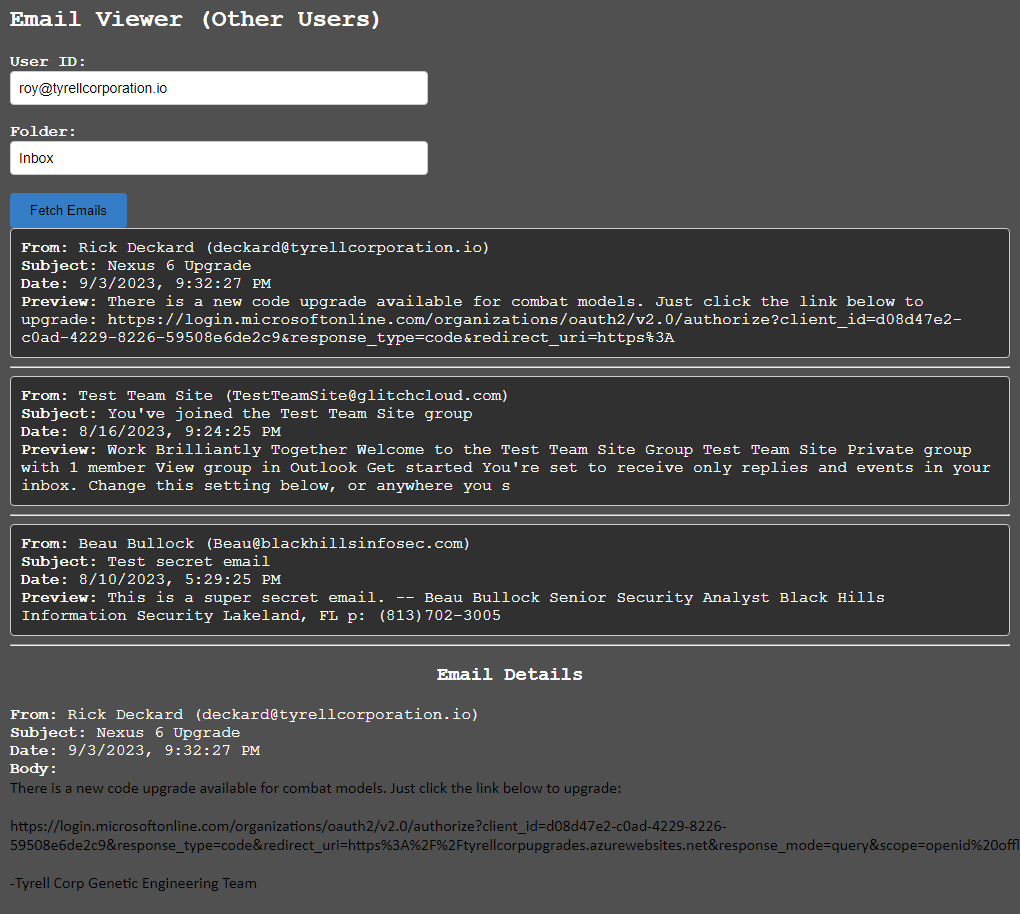Click the Subject line in Email Details
The image size is (1020, 914).
pyautogui.click(x=125, y=733)
